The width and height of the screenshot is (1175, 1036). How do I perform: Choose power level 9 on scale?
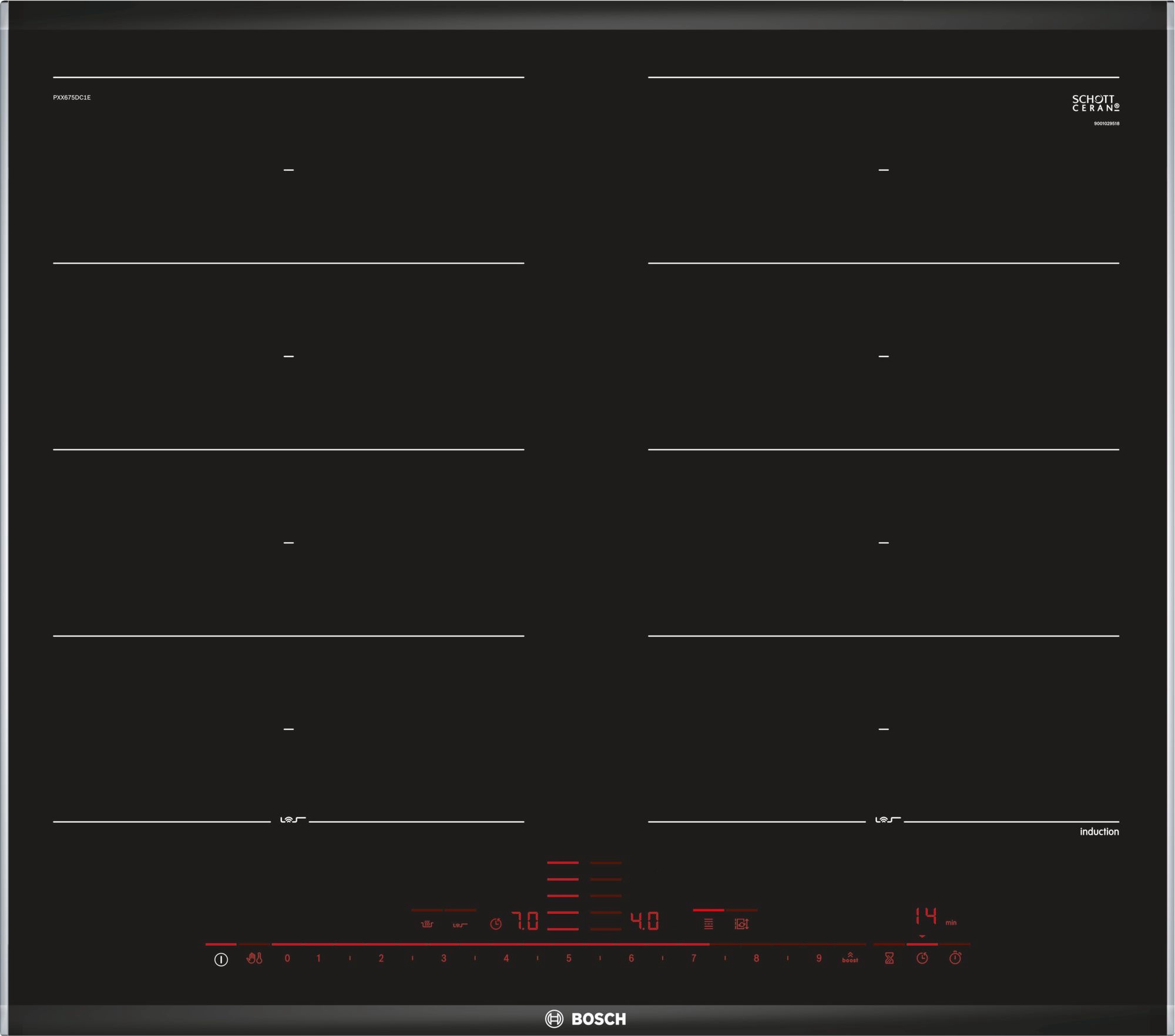pos(818,958)
